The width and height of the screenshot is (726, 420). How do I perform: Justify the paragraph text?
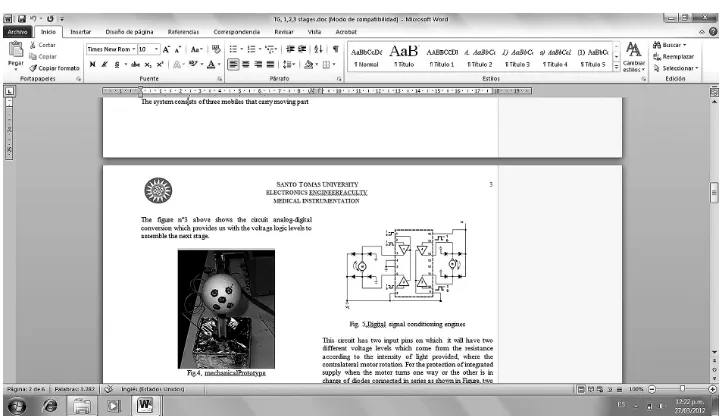point(270,64)
